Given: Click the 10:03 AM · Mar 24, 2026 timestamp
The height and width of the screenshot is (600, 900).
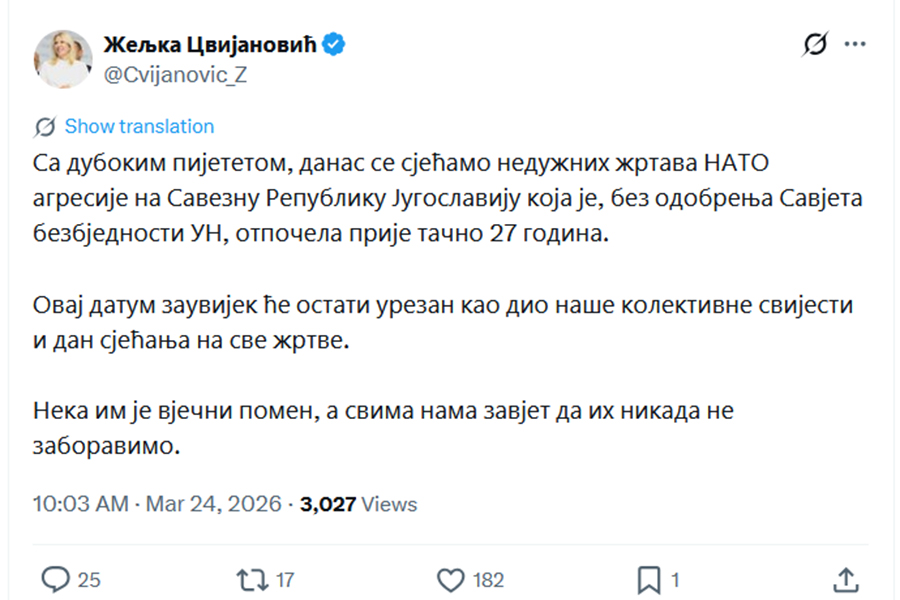Looking at the screenshot, I should tap(157, 504).
